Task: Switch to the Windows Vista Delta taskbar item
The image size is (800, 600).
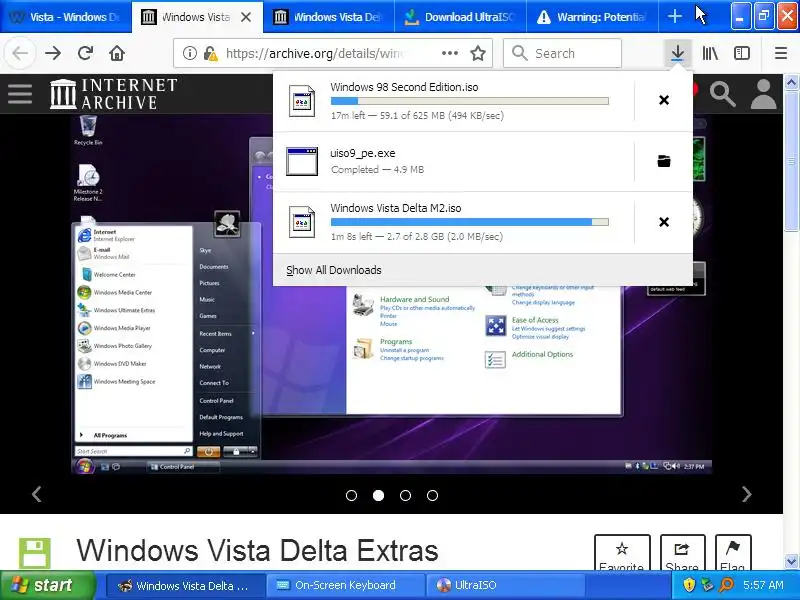Action: (185, 586)
